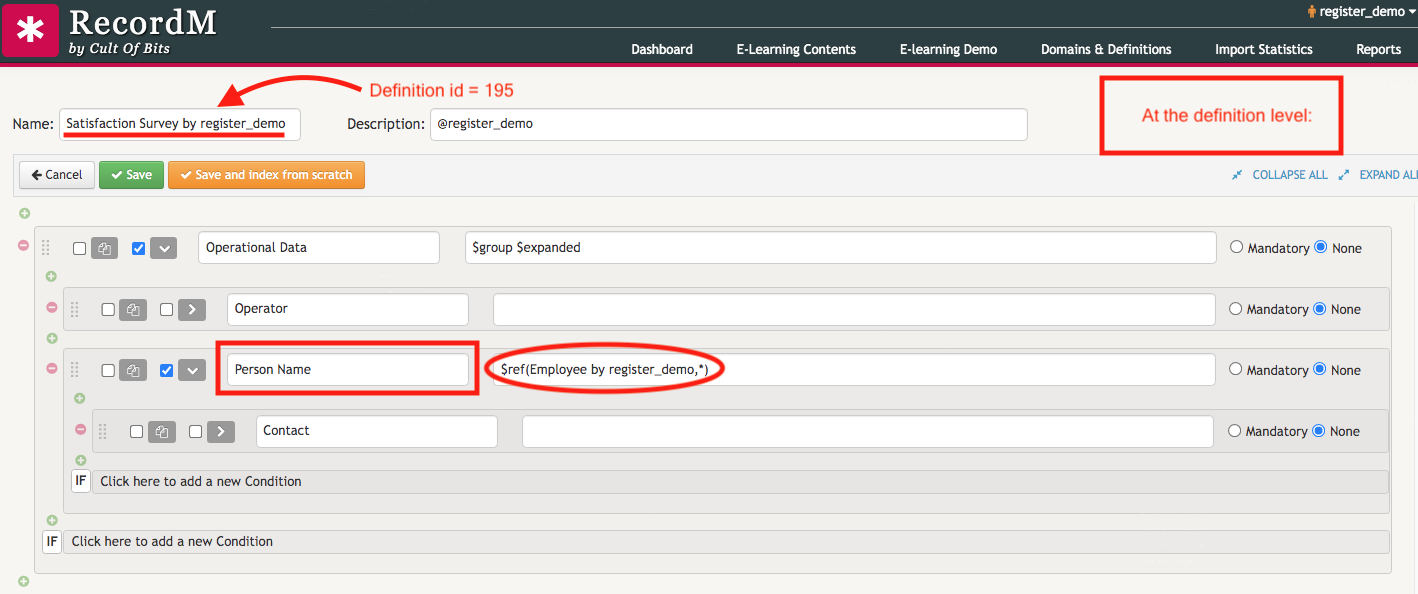
Task: Open Import Statistics menu item
Action: tap(1264, 49)
